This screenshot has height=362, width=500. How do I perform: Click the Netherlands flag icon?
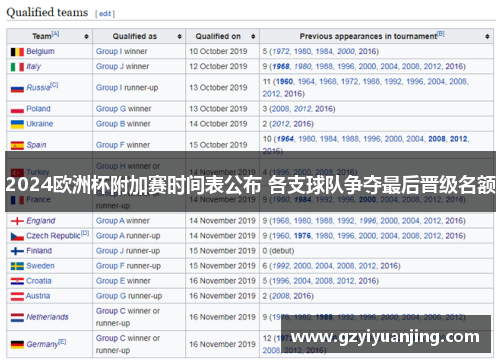[x=17, y=317]
